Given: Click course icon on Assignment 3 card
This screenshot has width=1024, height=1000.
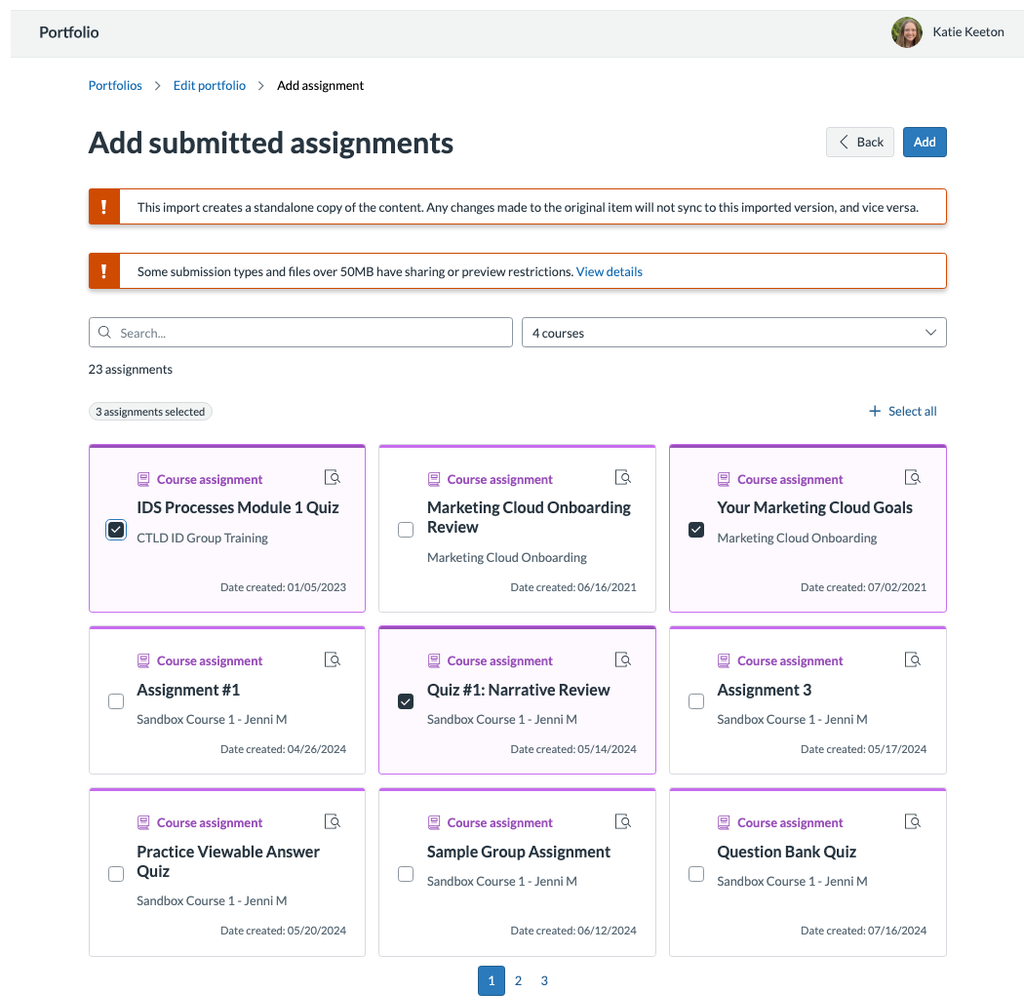Looking at the screenshot, I should coord(724,661).
